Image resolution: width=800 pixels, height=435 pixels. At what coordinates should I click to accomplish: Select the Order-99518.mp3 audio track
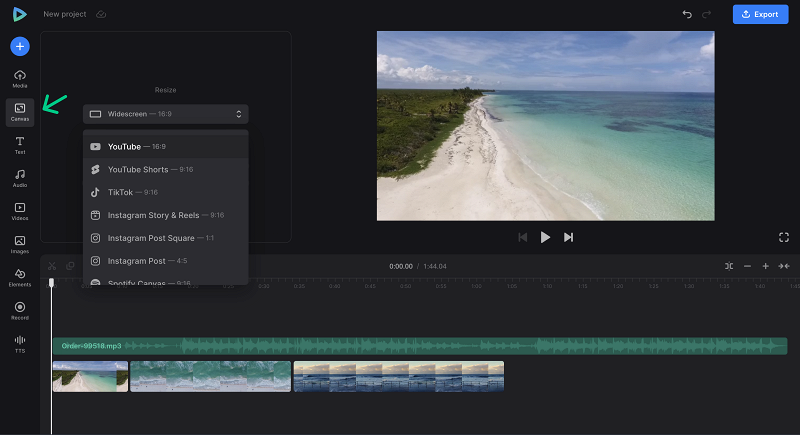(420, 346)
